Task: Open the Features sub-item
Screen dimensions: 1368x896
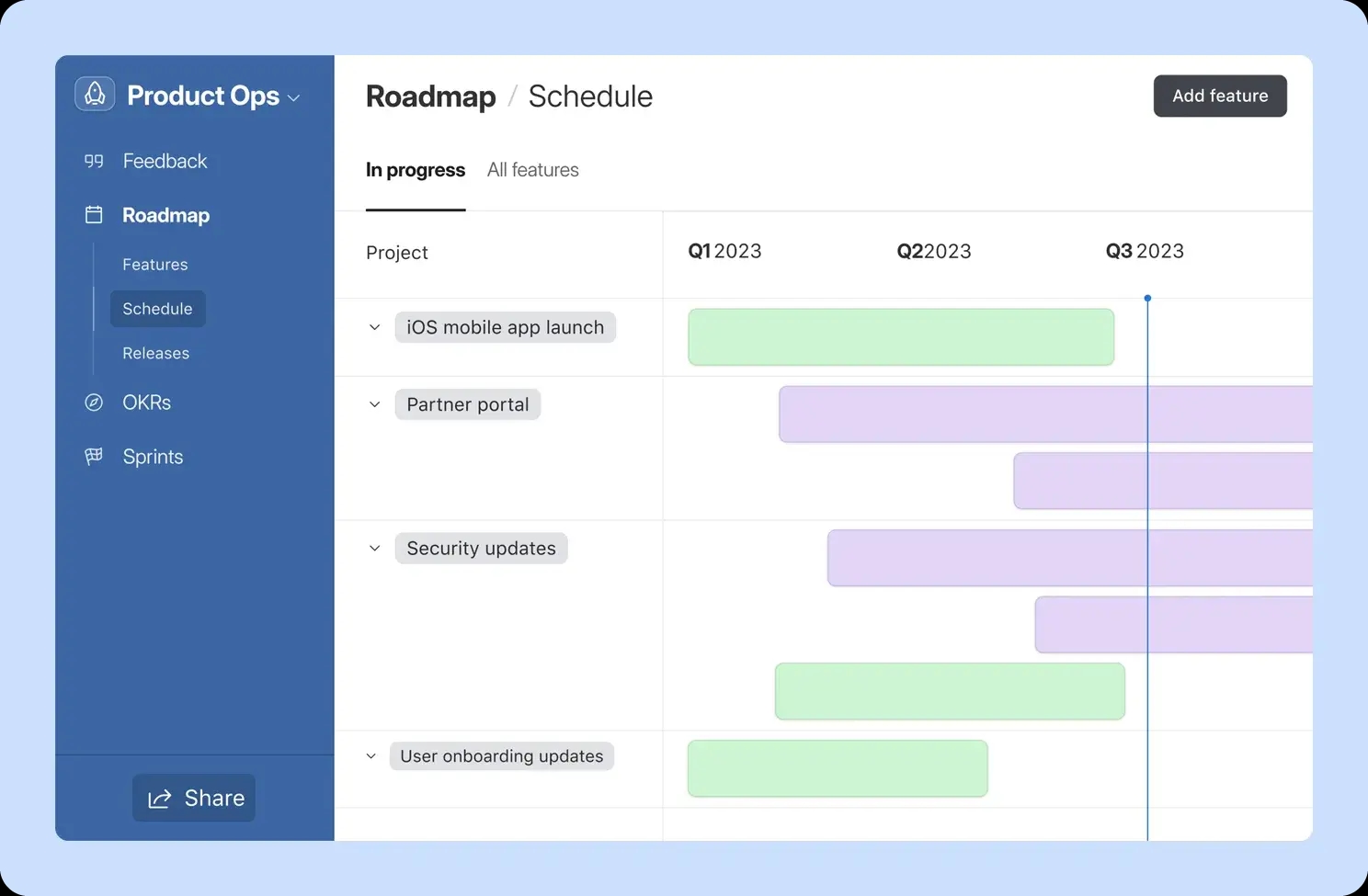Action: pyautogui.click(x=154, y=265)
